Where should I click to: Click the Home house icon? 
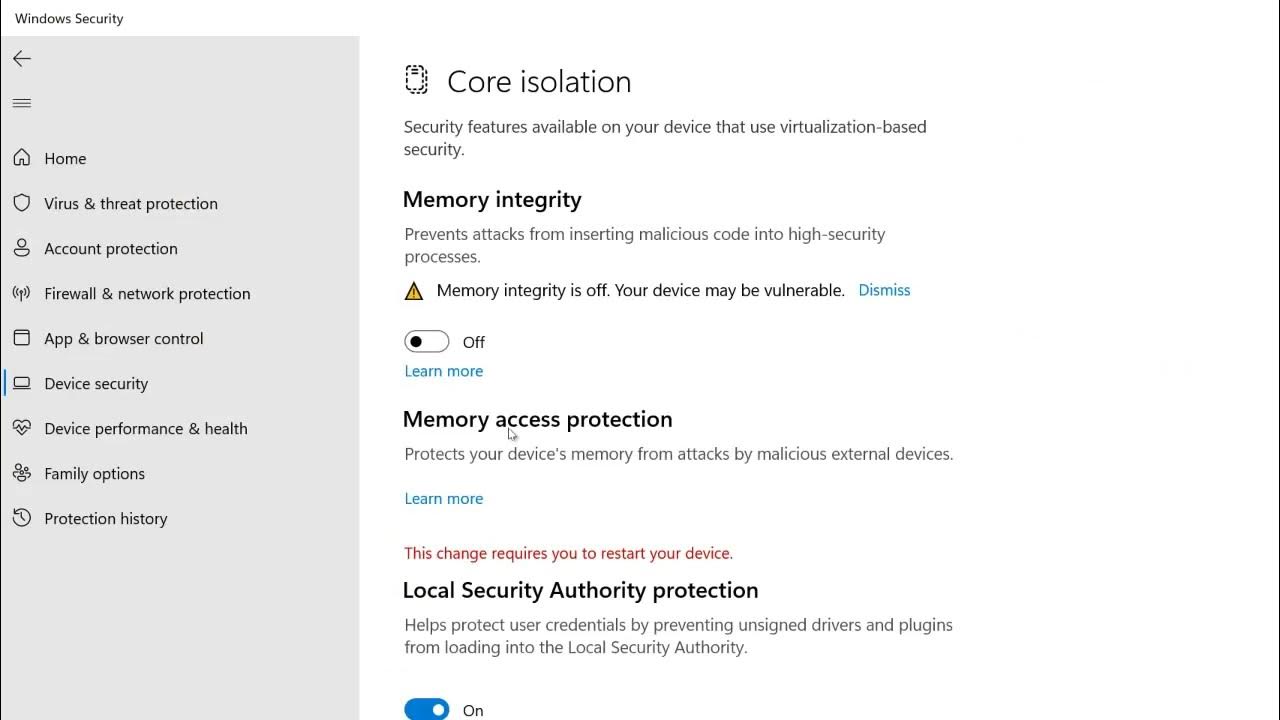tap(22, 158)
